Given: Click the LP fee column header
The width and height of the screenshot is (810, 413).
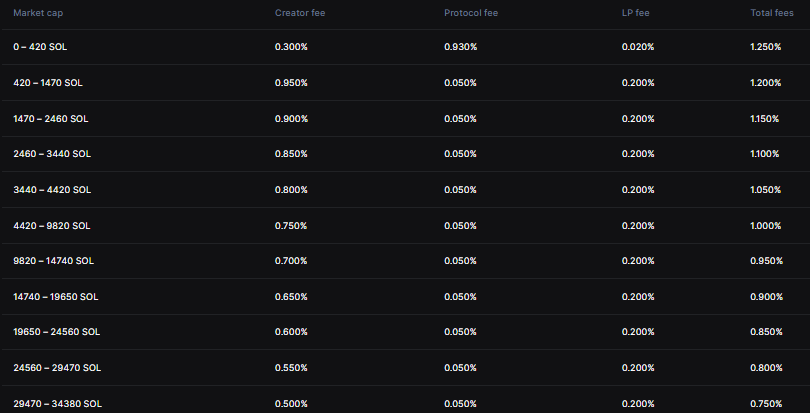Looking at the screenshot, I should (x=637, y=13).
